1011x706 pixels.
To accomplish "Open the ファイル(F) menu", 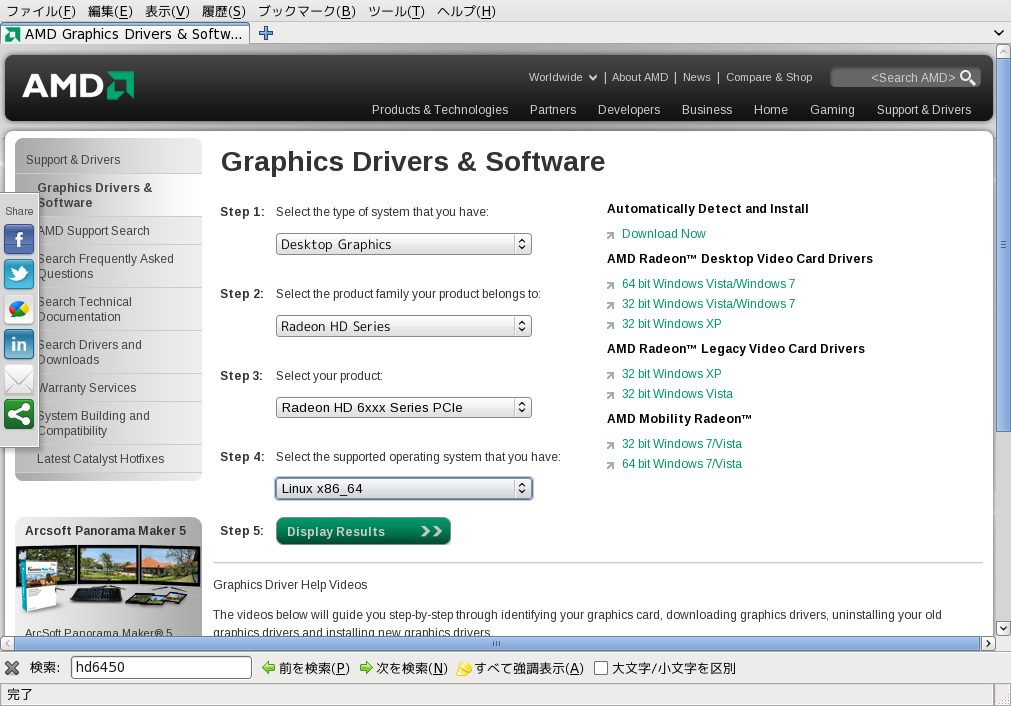I will (x=41, y=11).
